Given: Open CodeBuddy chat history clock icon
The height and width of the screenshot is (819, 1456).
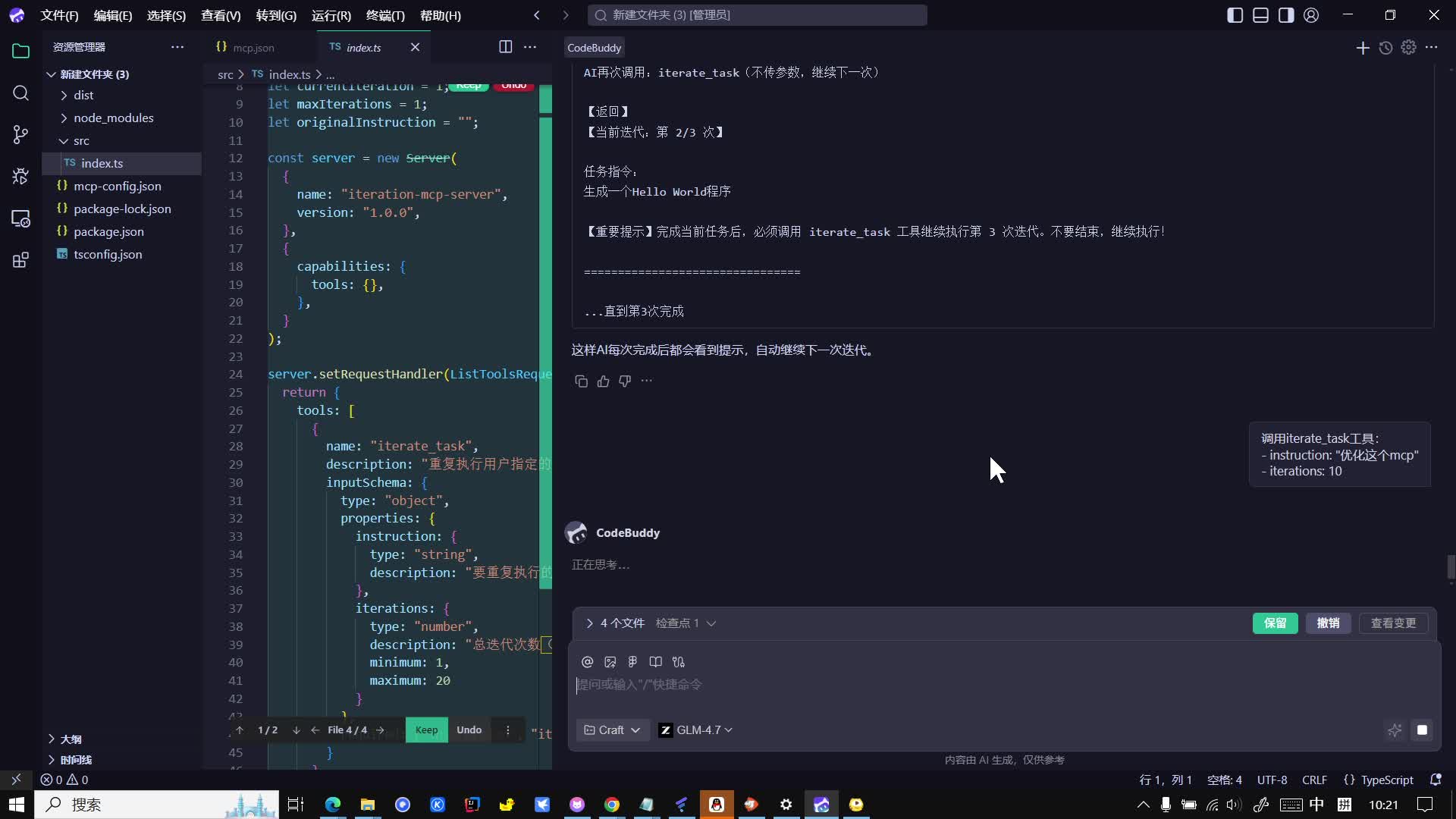Looking at the screenshot, I should (1385, 48).
